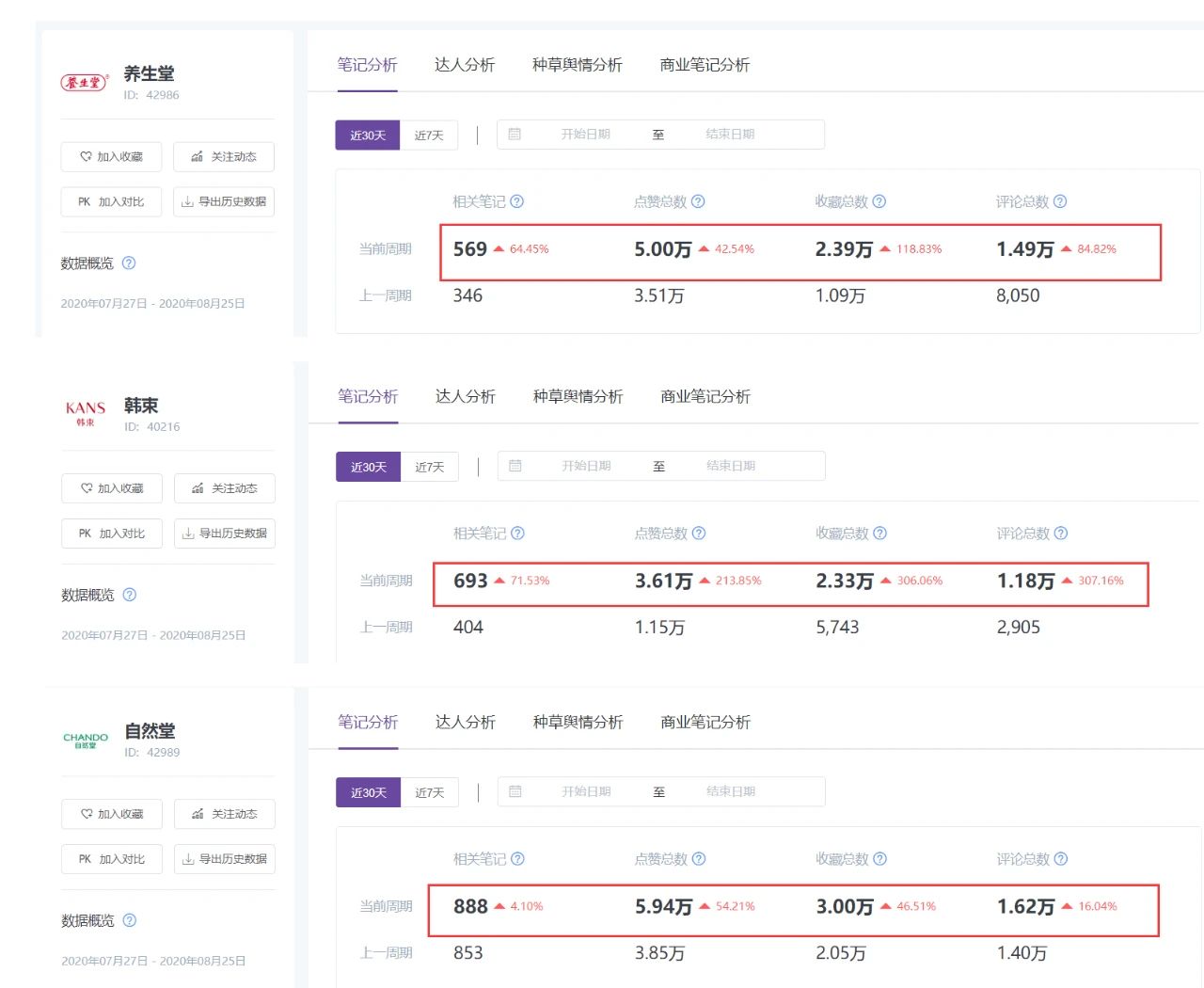Click 加入收藏 button for 养生堂
This screenshot has width=1204, height=988.
point(111,157)
